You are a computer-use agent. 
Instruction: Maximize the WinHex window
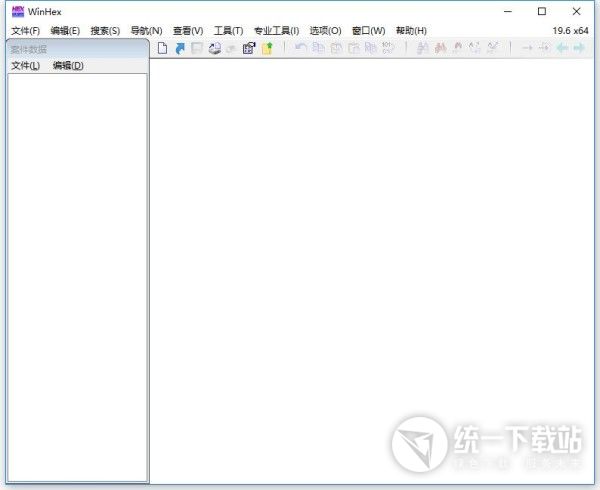point(542,11)
